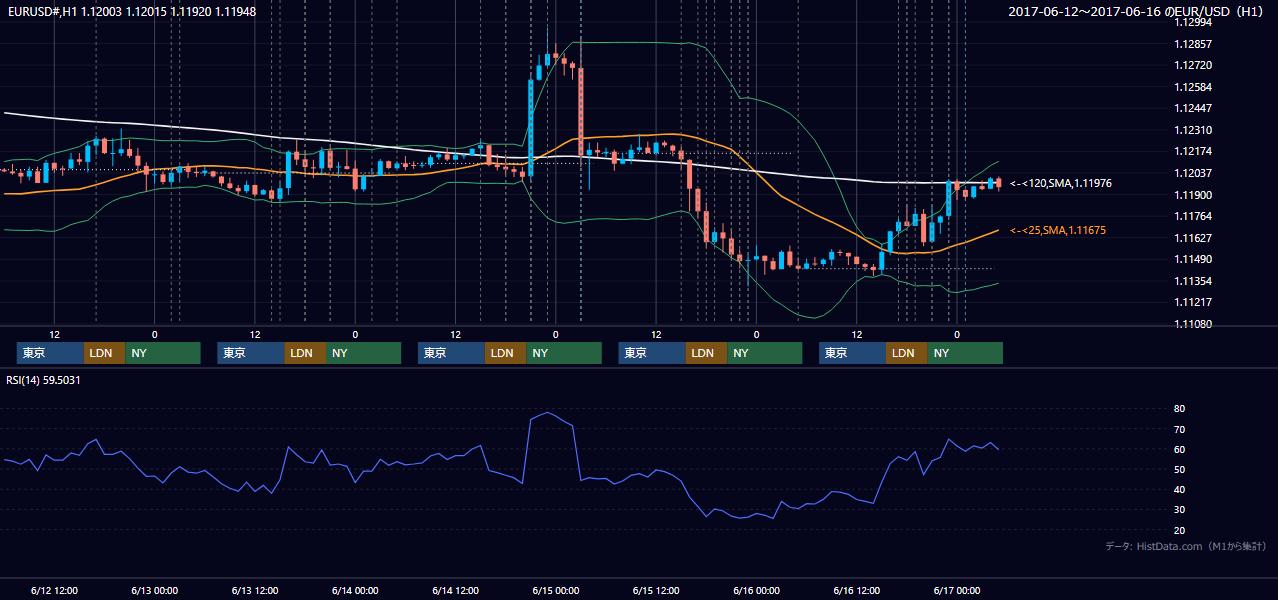The width and height of the screenshot is (1278, 600).
Task: Select the 6/12 12:00 time label
Action: click(55, 590)
